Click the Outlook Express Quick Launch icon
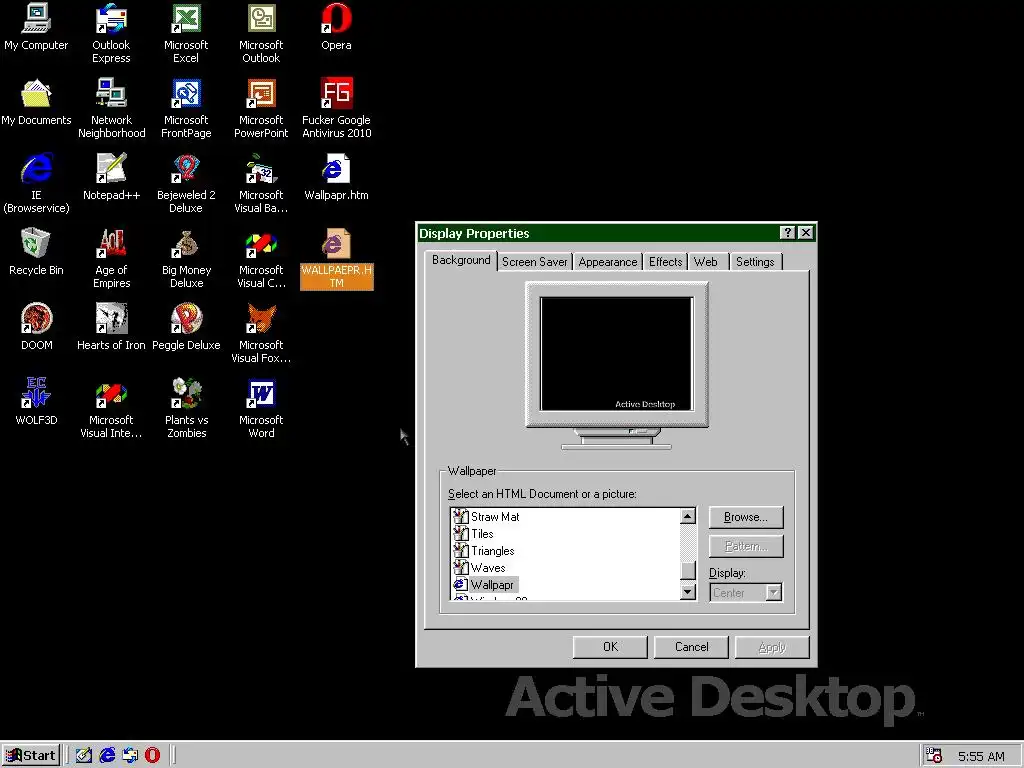The height and width of the screenshot is (768, 1024). point(130,756)
